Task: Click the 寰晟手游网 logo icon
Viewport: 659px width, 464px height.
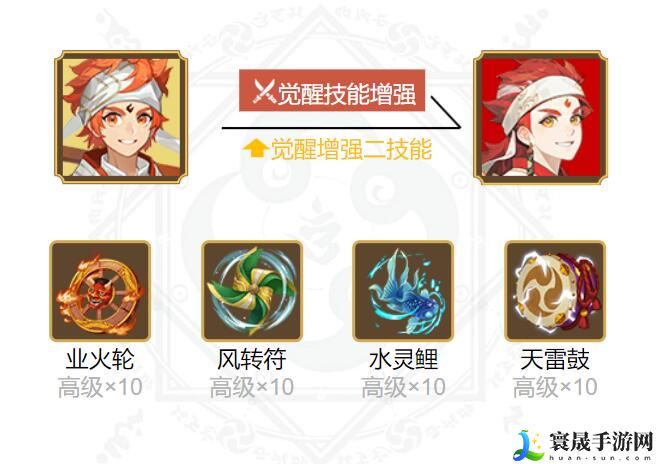Action: (x=529, y=445)
